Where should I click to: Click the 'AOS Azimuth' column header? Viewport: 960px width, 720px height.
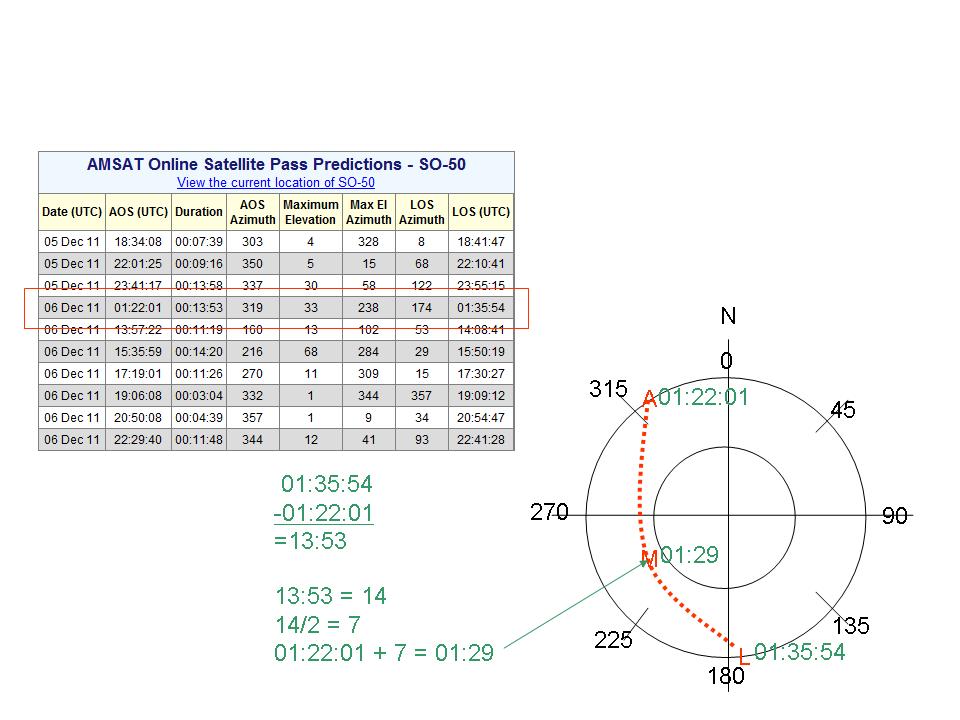pyautogui.click(x=252, y=212)
